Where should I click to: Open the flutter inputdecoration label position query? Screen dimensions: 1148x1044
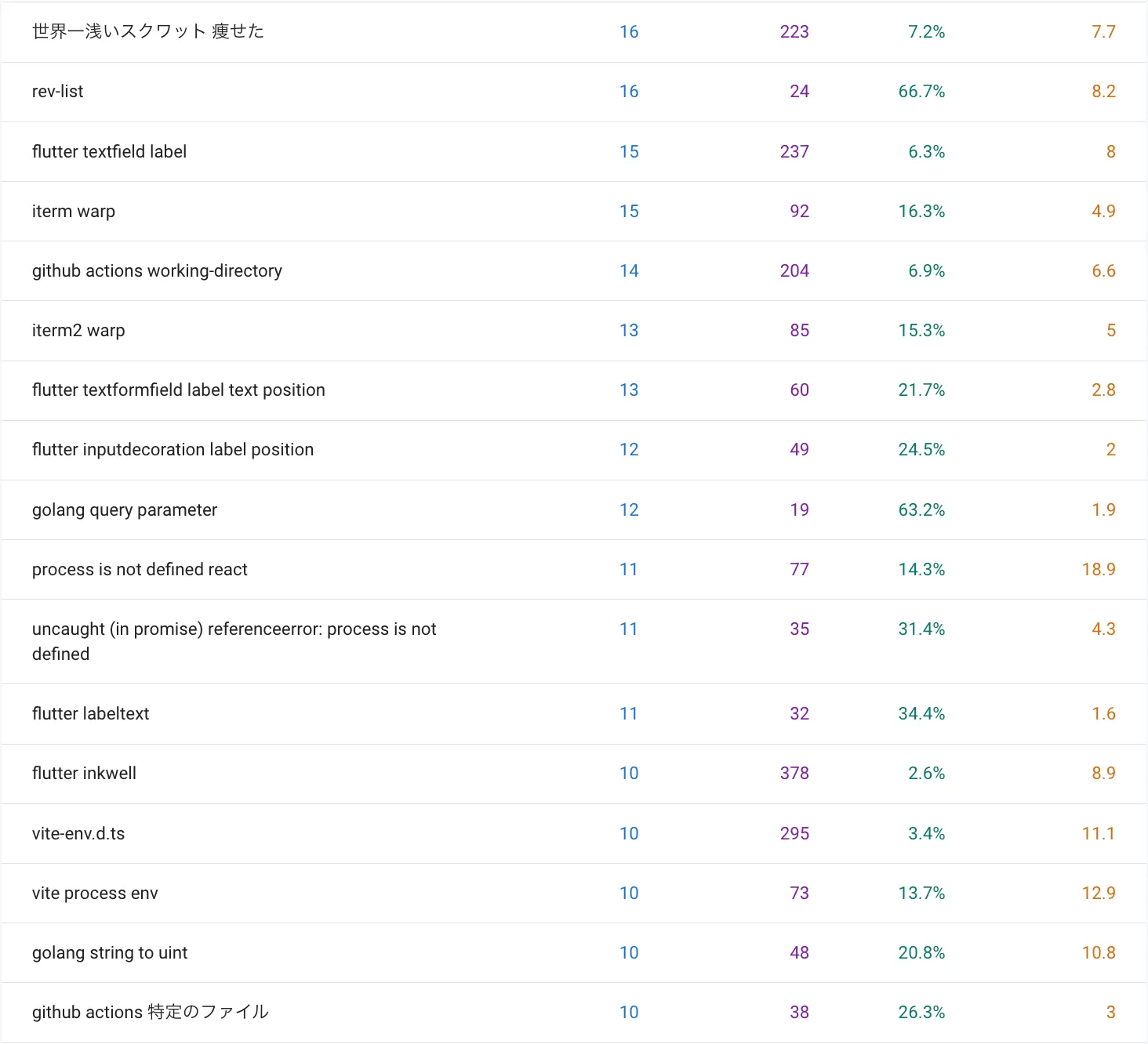tap(173, 449)
